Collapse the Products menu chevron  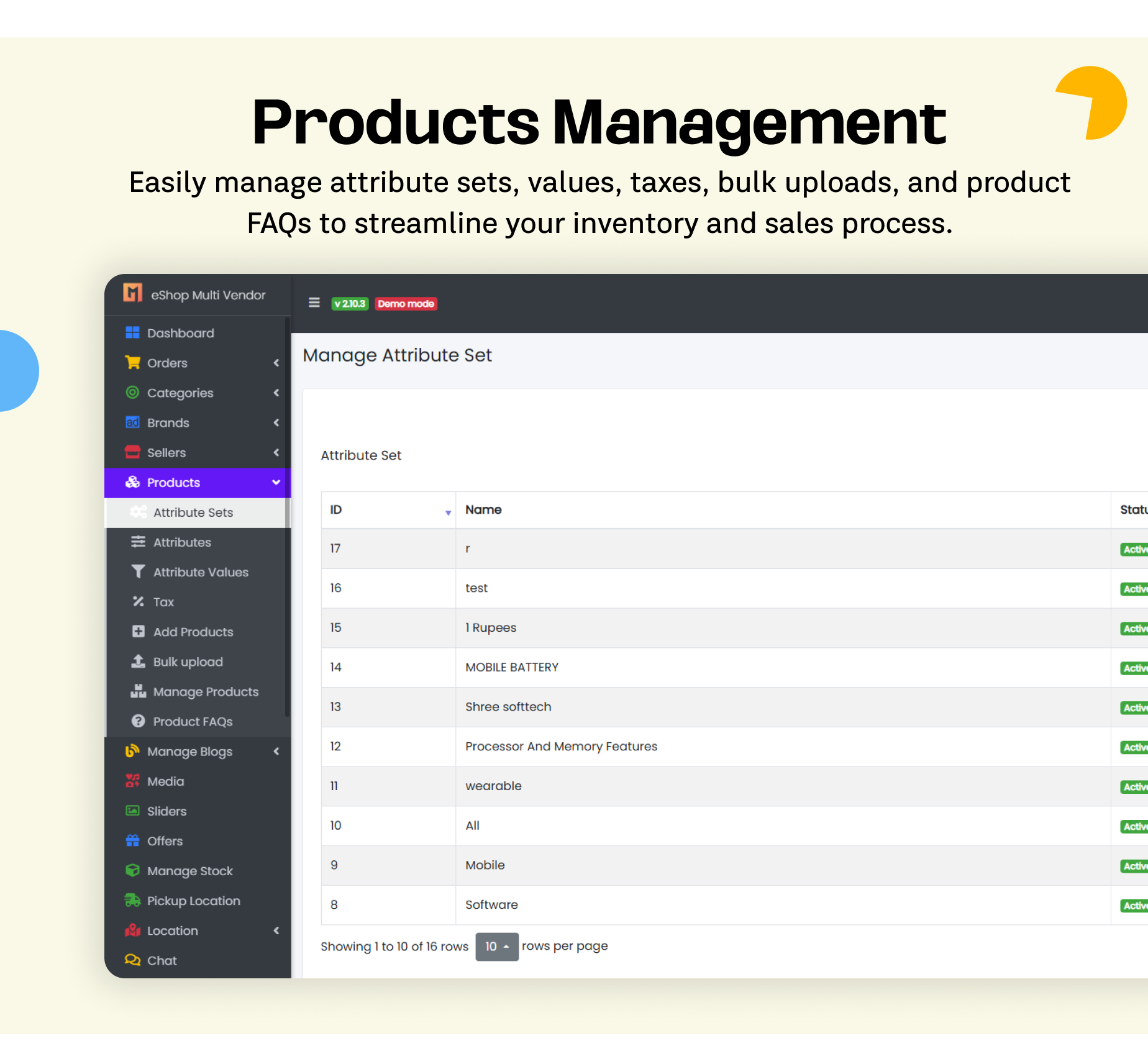coord(276,483)
